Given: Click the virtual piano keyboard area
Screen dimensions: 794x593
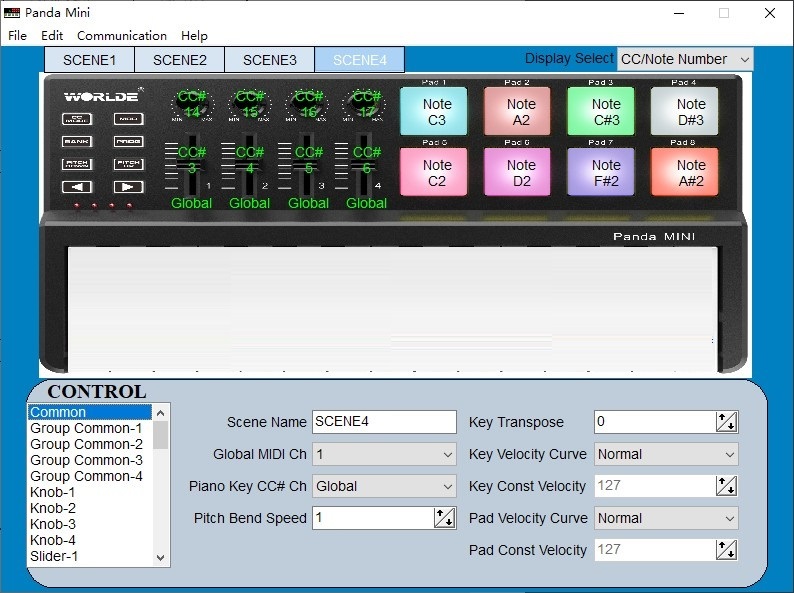Looking at the screenshot, I should click(x=392, y=309).
